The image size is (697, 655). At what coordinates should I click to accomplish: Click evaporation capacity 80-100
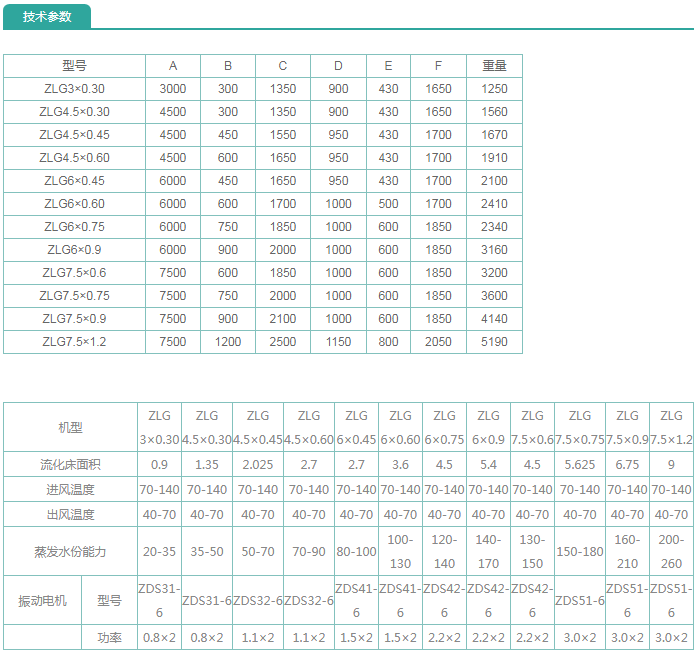(x=357, y=552)
